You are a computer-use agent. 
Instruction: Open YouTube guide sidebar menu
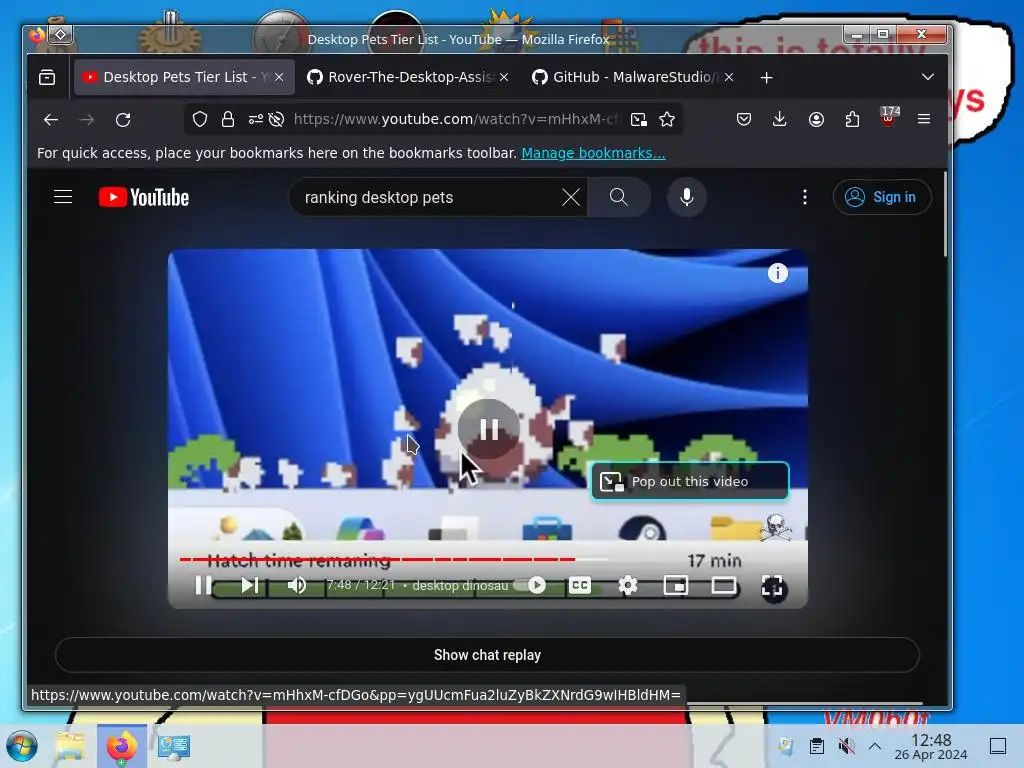click(x=63, y=197)
